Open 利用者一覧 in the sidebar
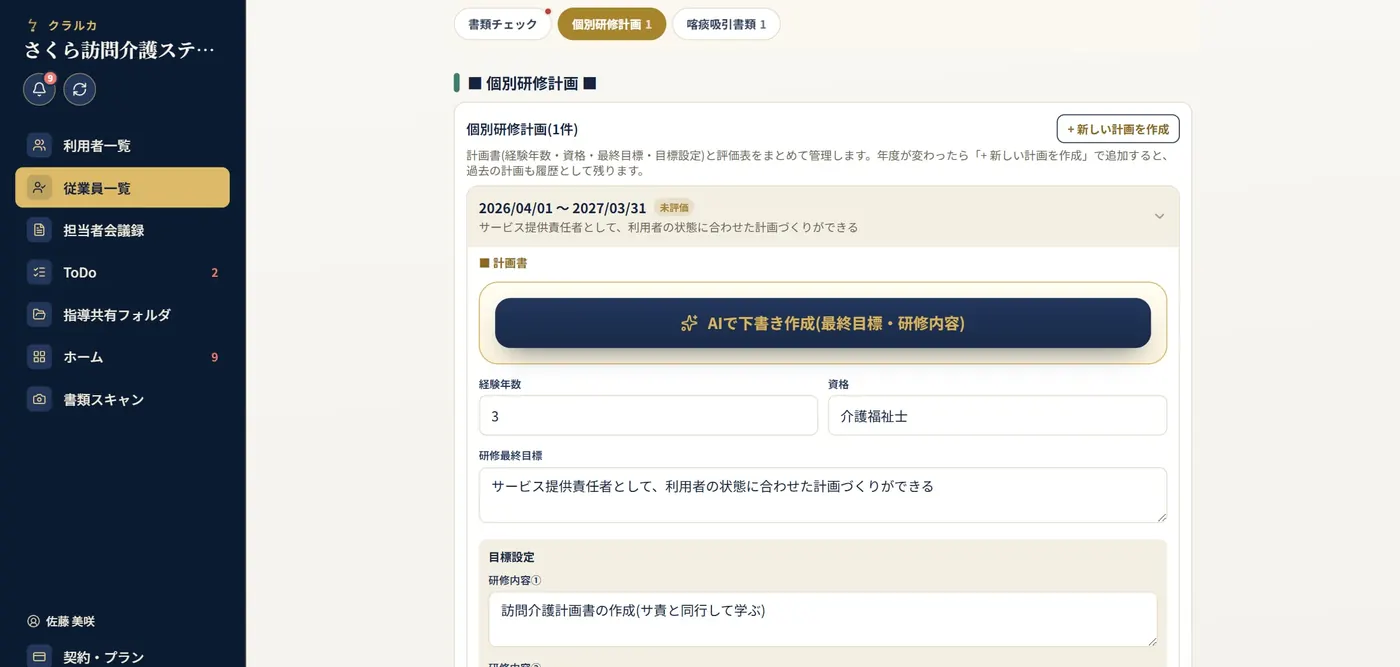 (x=122, y=145)
